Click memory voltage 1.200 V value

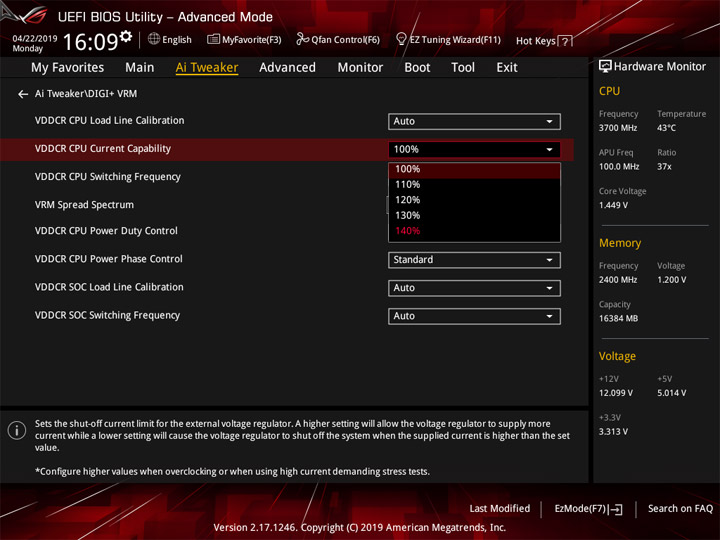(672, 280)
